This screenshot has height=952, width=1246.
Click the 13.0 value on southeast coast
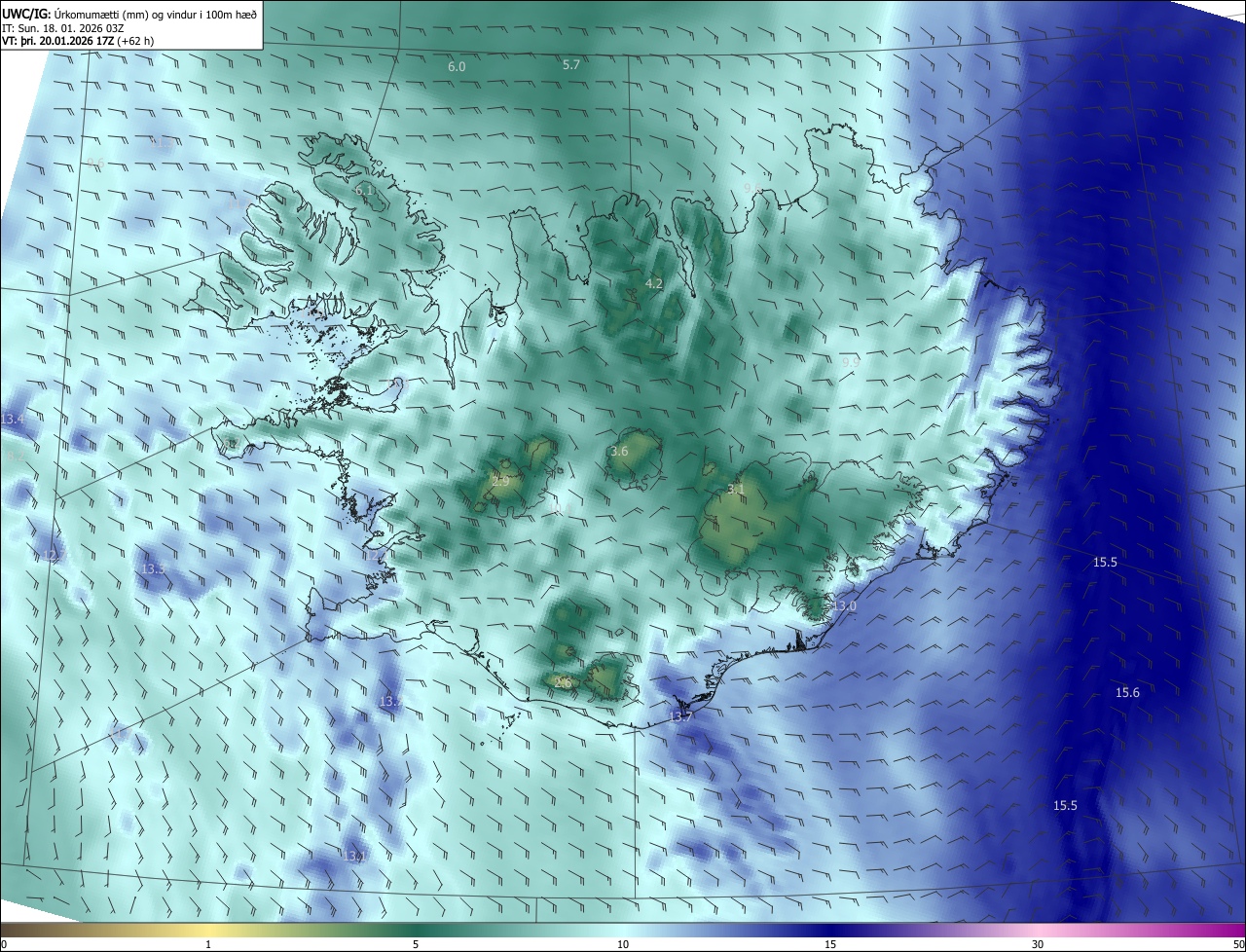pyautogui.click(x=844, y=606)
